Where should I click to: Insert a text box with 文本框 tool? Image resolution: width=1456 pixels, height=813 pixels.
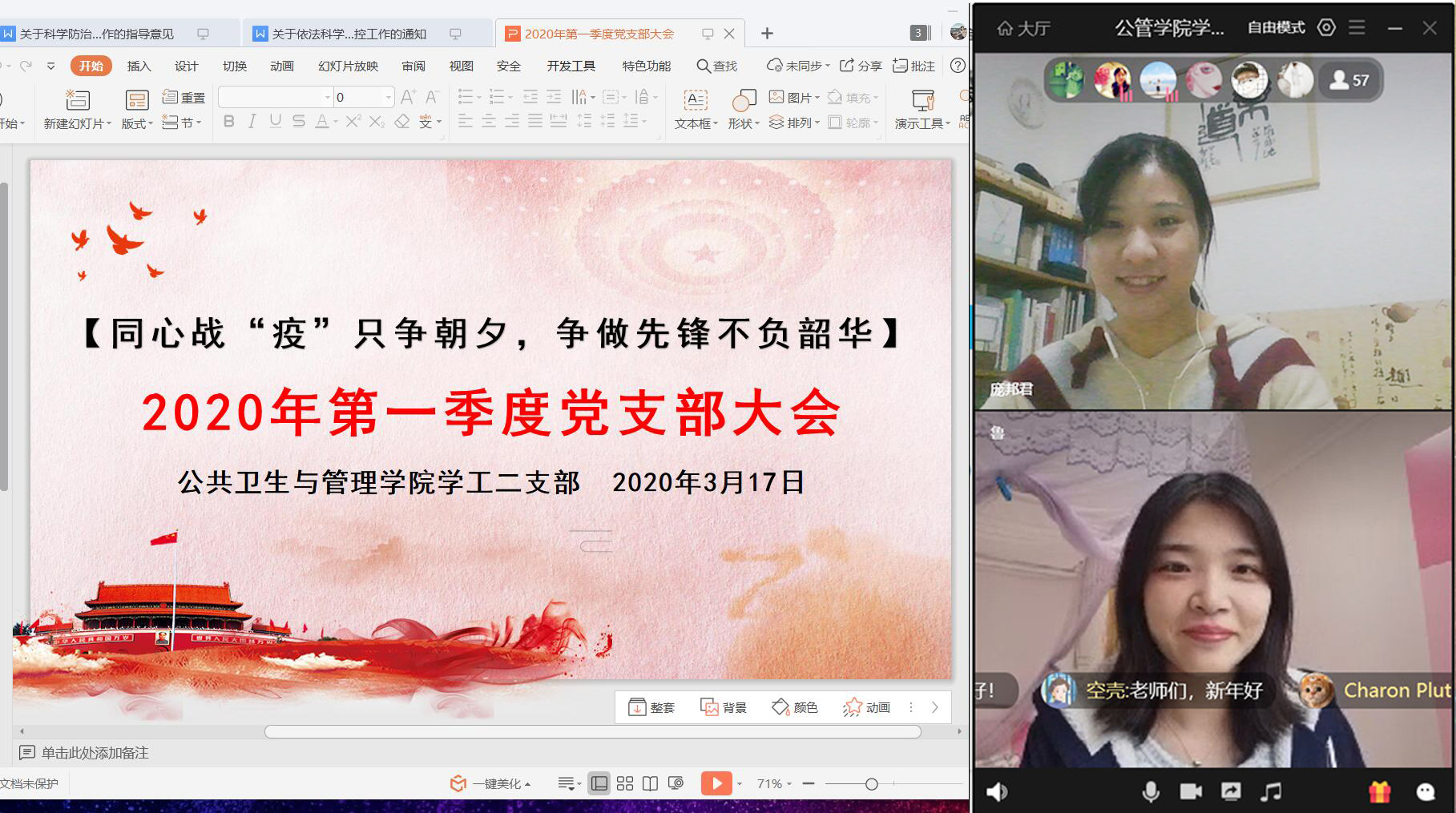[x=694, y=101]
